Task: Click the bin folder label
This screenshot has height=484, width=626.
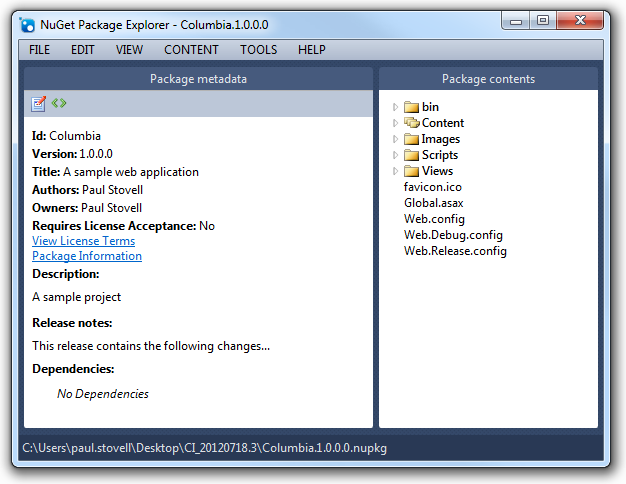Action: [x=430, y=107]
